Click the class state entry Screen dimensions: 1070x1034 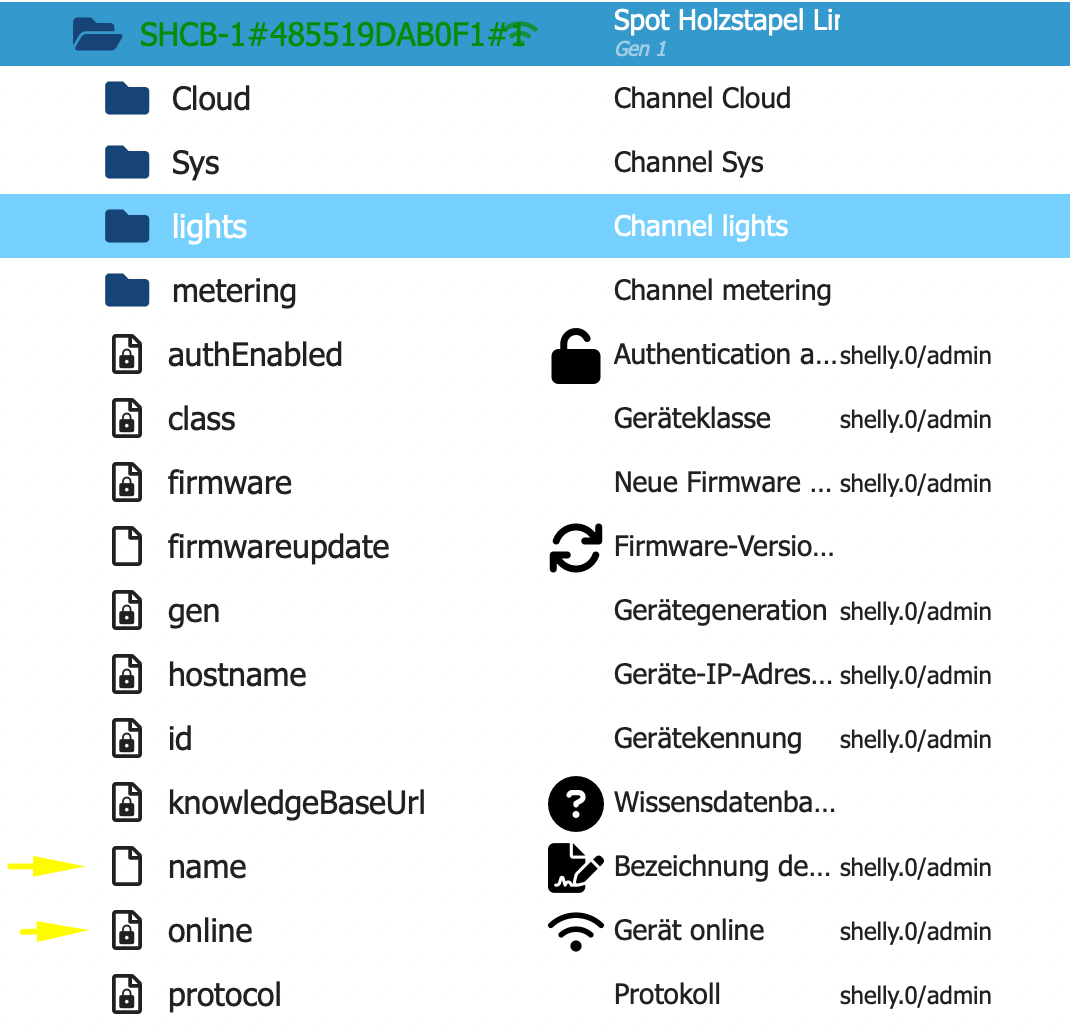(x=201, y=420)
